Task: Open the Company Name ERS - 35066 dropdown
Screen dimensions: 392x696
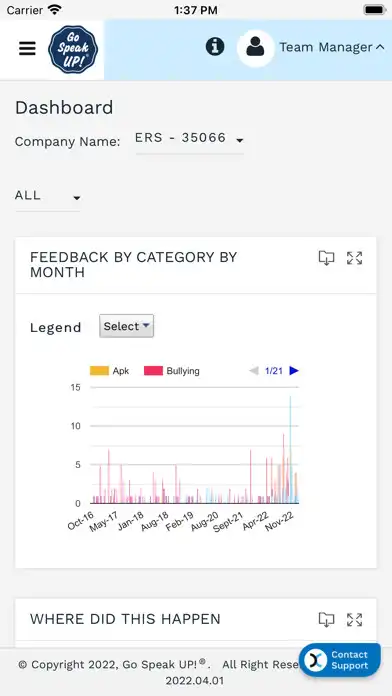Action: pos(190,139)
